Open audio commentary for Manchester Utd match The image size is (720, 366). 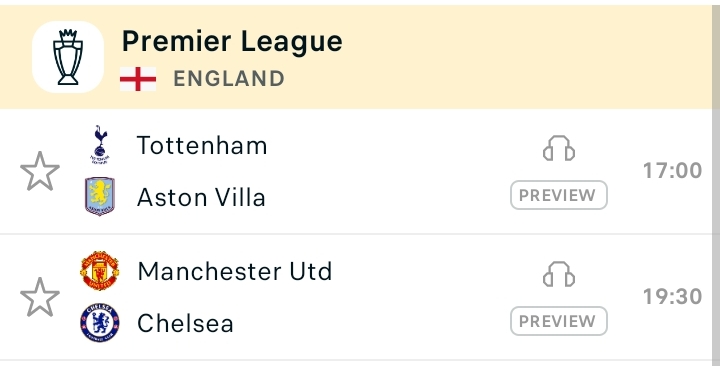click(x=559, y=274)
